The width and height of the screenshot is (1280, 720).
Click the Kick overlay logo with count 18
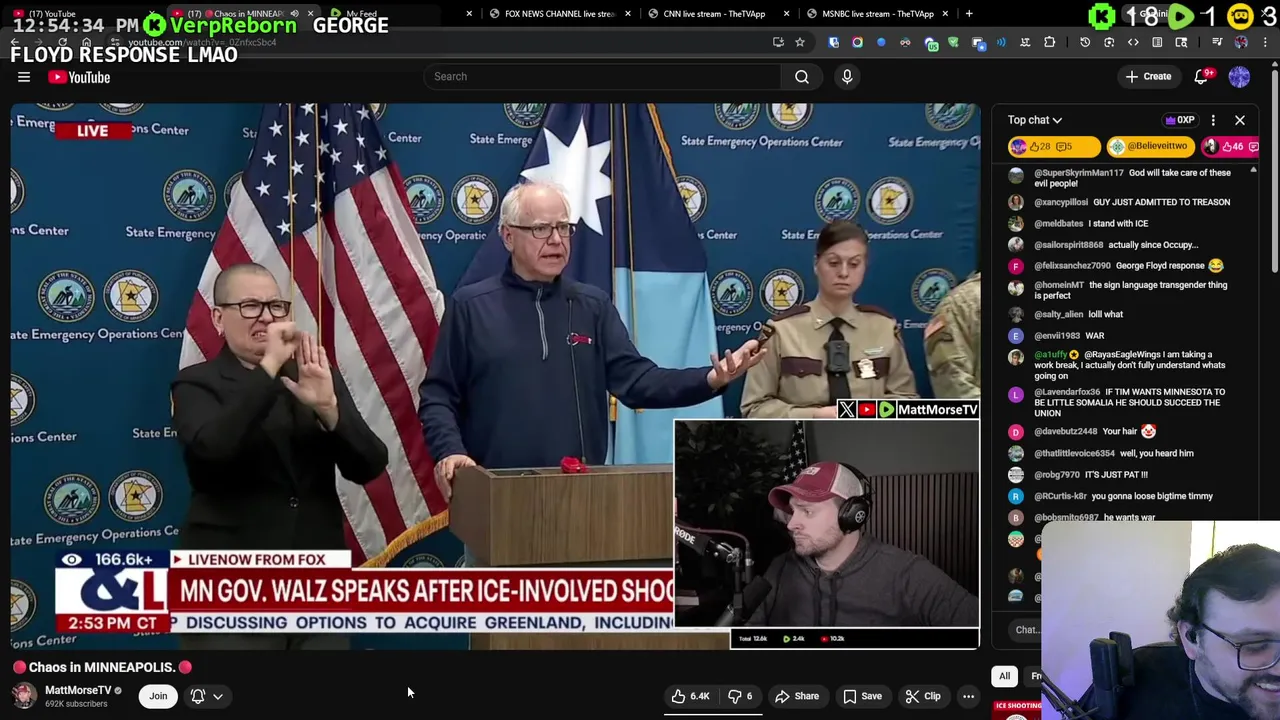click(x=1102, y=16)
